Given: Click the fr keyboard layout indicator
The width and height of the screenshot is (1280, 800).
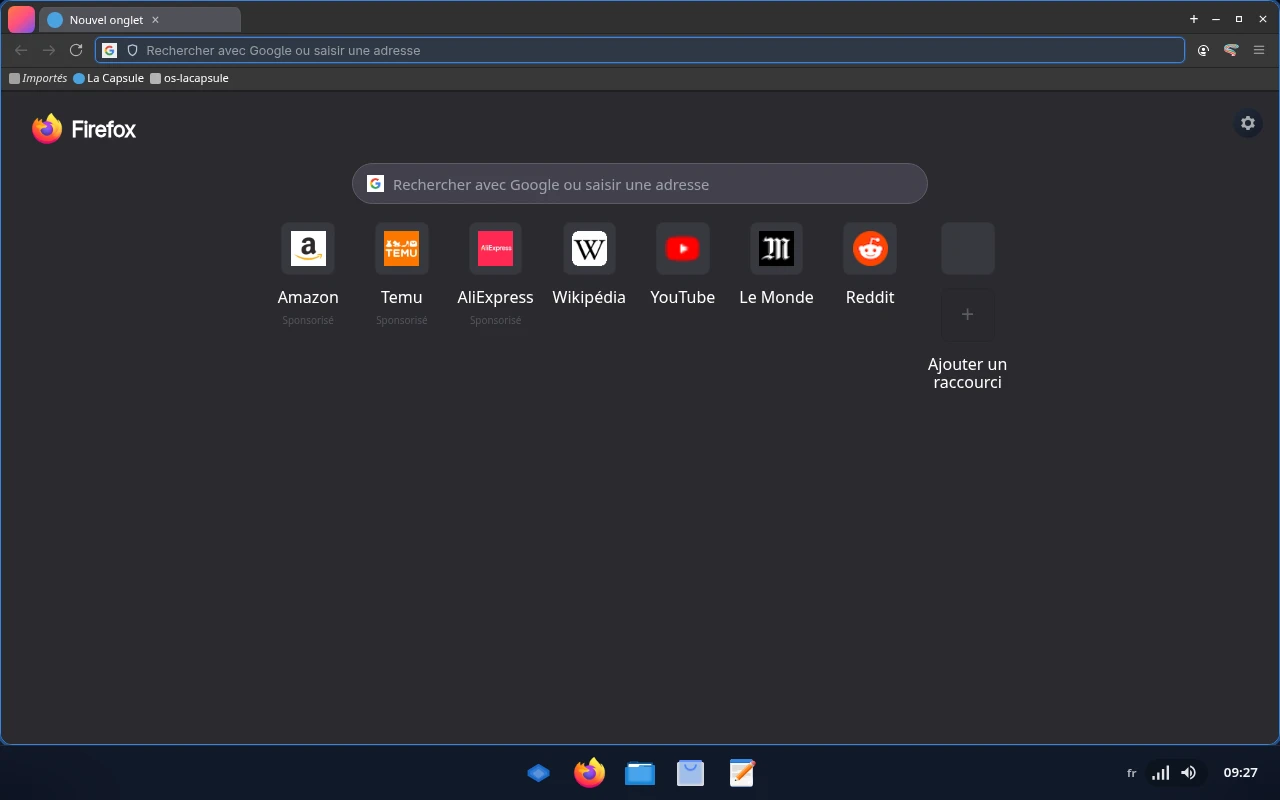Looking at the screenshot, I should click(x=1132, y=773).
